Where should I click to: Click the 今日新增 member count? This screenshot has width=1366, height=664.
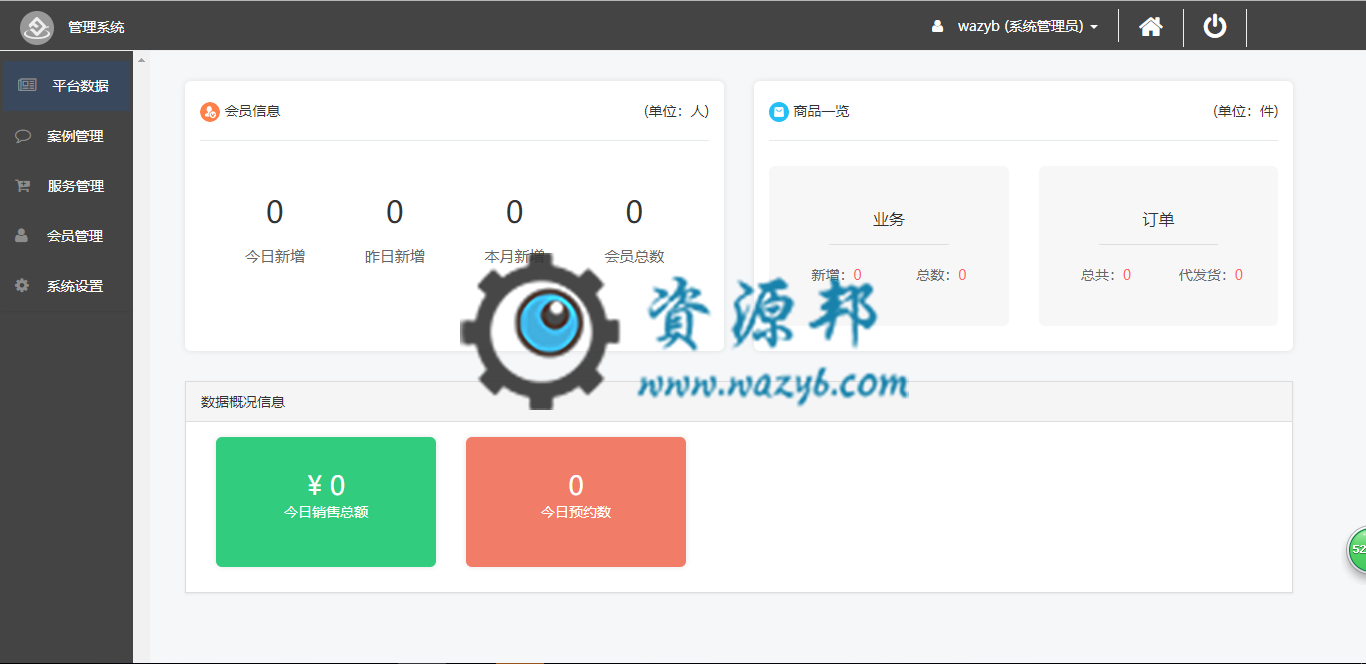[275, 212]
